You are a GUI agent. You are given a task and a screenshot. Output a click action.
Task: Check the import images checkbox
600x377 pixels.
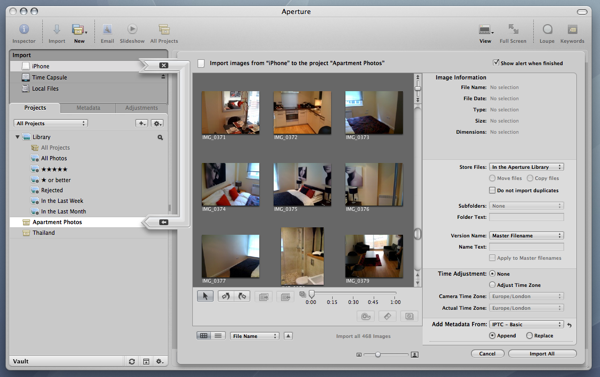coord(201,63)
